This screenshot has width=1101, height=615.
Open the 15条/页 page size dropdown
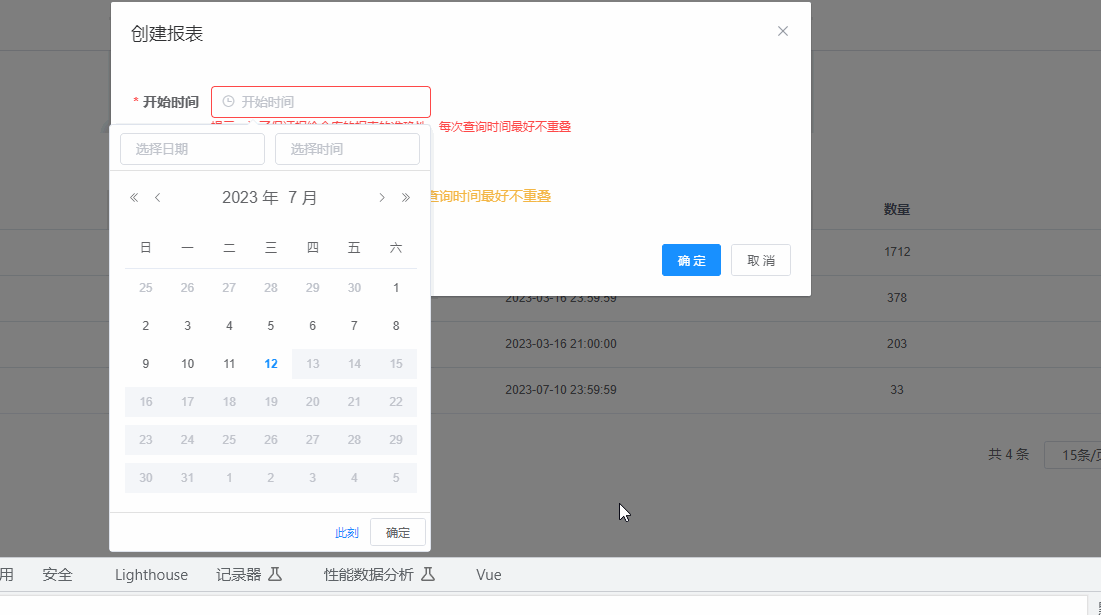pyautogui.click(x=1072, y=455)
